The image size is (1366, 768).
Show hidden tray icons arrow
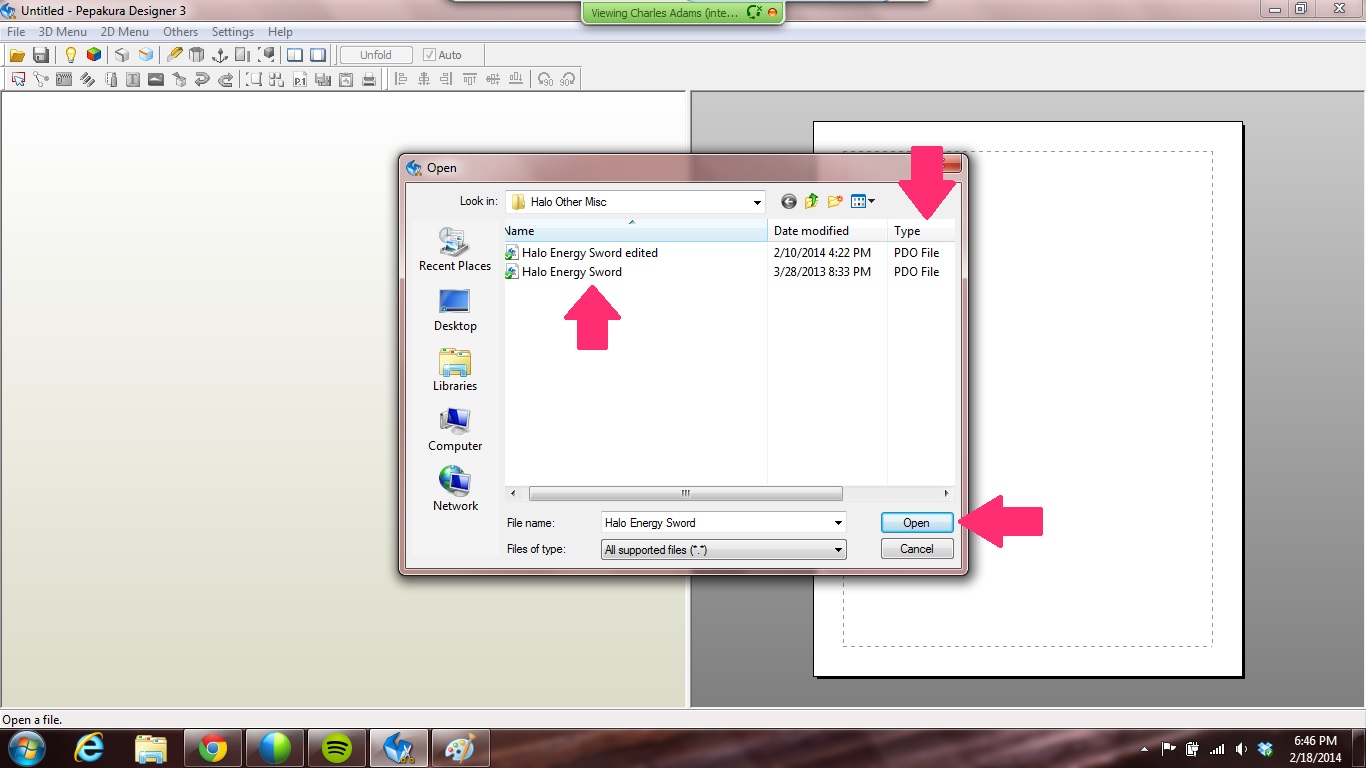click(x=1144, y=749)
